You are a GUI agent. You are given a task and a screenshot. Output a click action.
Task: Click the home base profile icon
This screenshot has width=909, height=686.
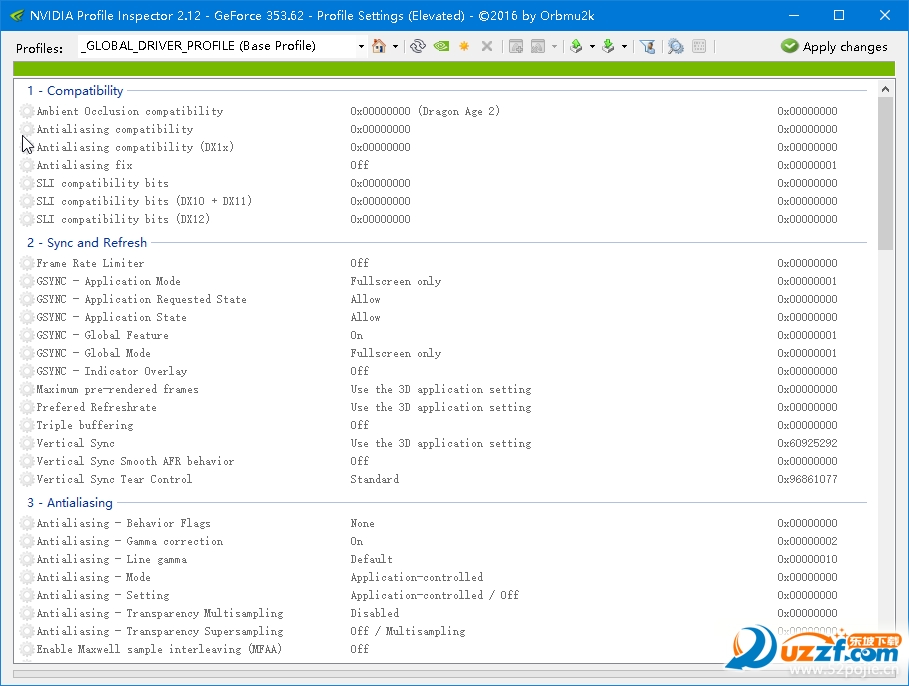tap(379, 46)
